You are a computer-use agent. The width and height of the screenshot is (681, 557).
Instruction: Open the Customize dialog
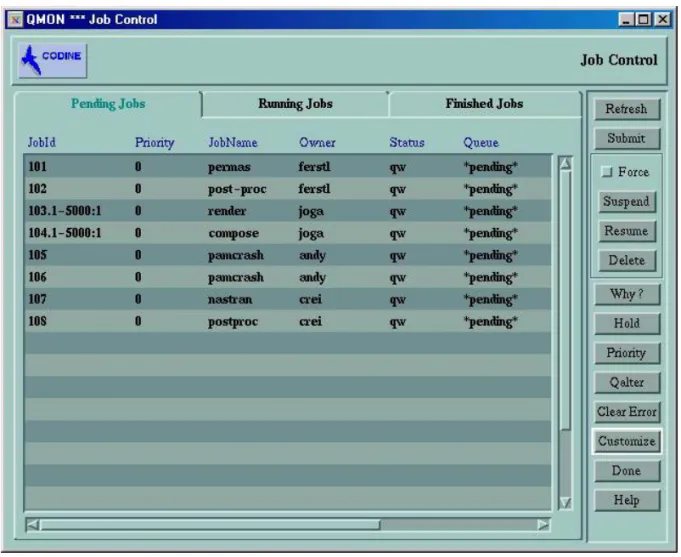tap(627, 441)
